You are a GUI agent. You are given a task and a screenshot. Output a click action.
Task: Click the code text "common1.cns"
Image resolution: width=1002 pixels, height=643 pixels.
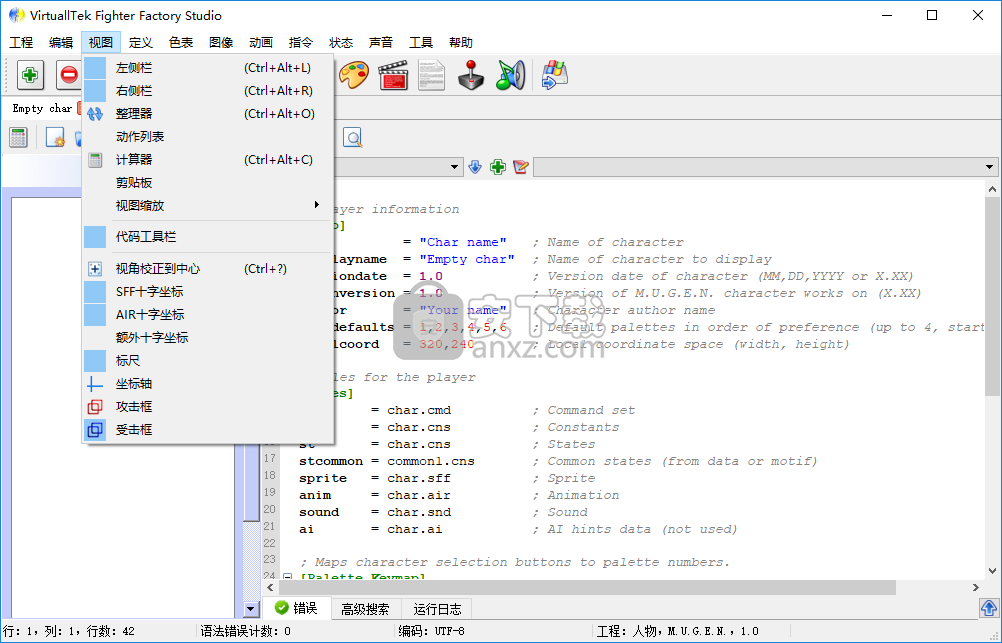coord(431,461)
